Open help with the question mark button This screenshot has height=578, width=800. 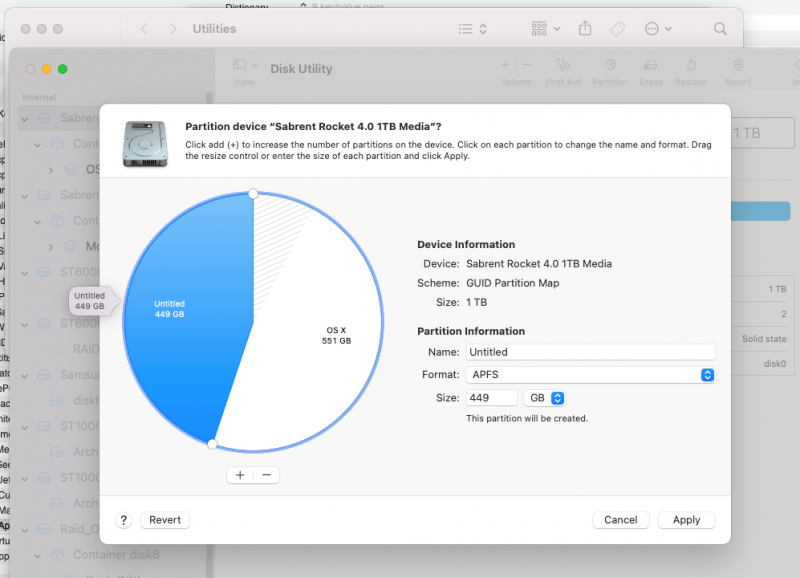pos(123,520)
